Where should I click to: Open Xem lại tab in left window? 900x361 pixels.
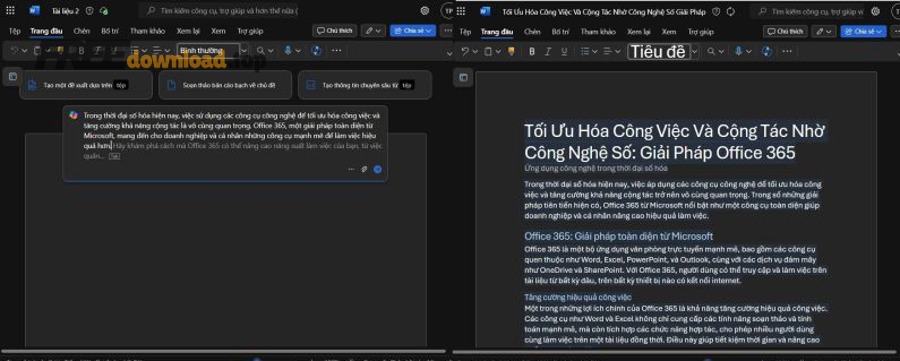(x=188, y=31)
